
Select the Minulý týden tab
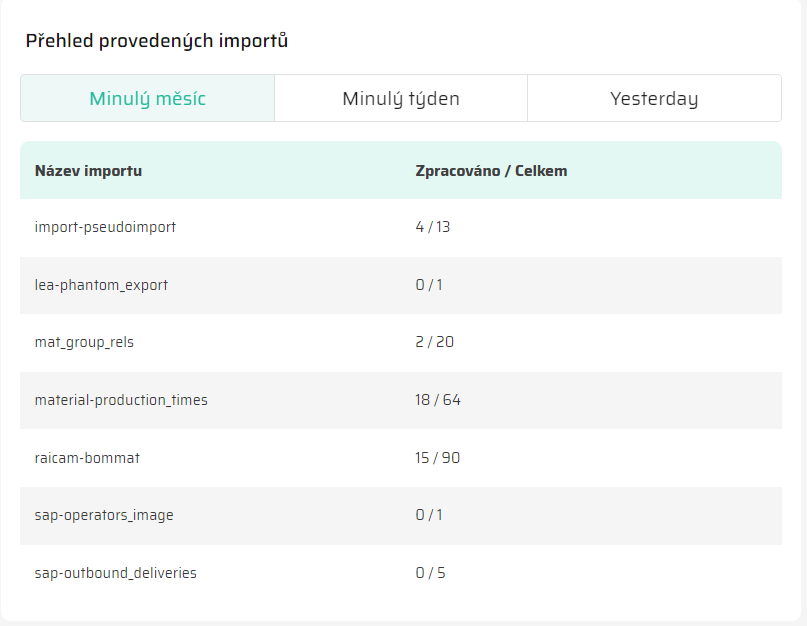coord(401,99)
